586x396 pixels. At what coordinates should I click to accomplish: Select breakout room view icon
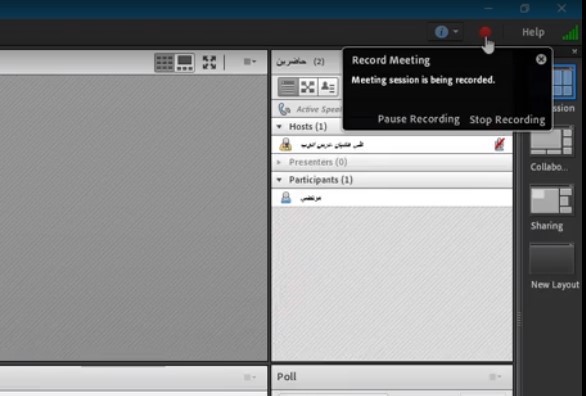click(x=308, y=87)
